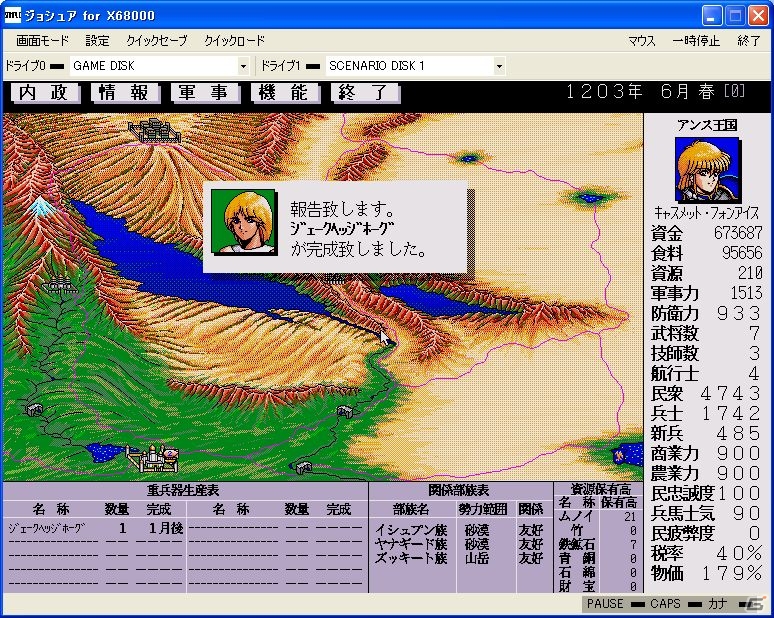Click the カナ indicator in the status bar
Viewport: 774px width, 618px height.
[x=717, y=604]
